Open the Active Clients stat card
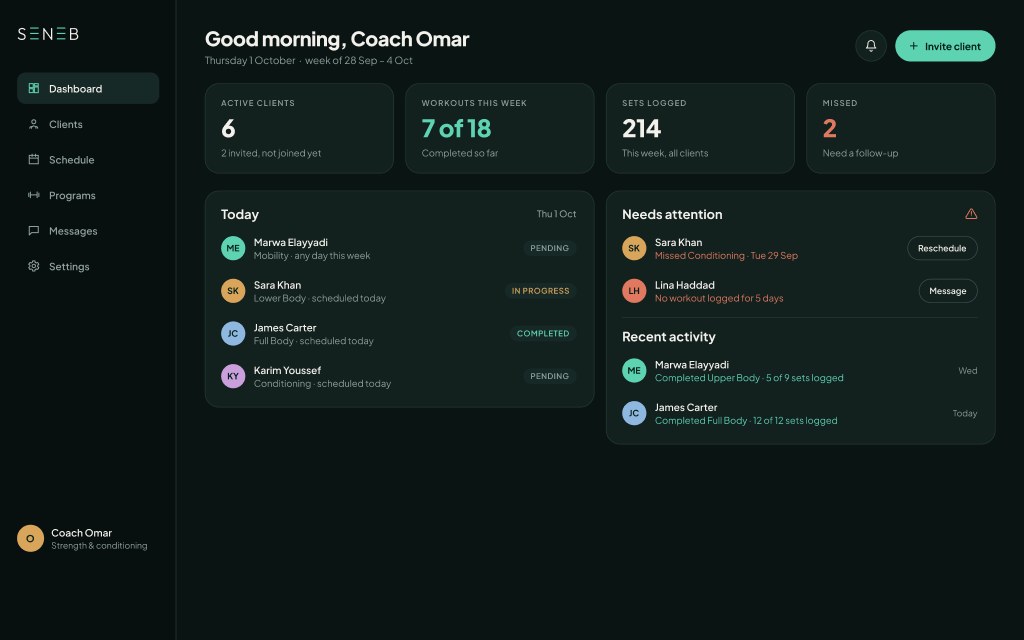Image resolution: width=1024 pixels, height=640 pixels. click(299, 128)
